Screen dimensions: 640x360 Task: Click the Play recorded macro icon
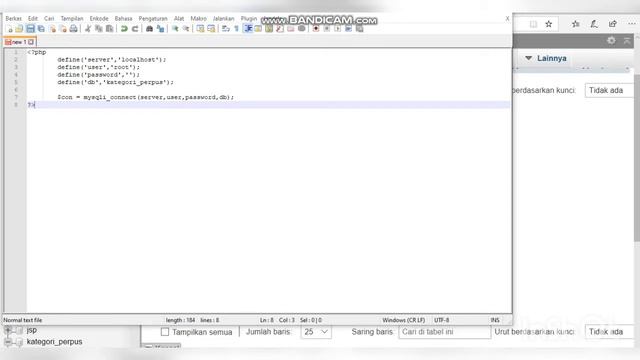click(338, 29)
